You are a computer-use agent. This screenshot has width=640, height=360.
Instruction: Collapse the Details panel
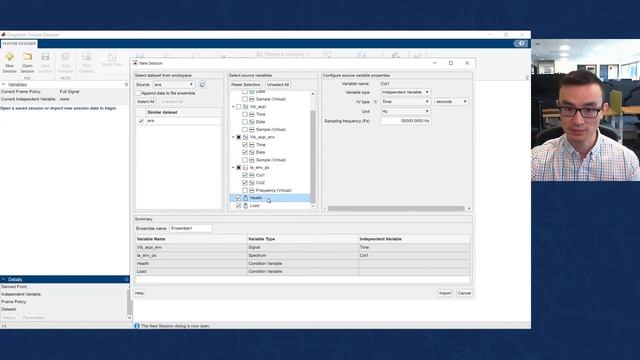click(3, 280)
